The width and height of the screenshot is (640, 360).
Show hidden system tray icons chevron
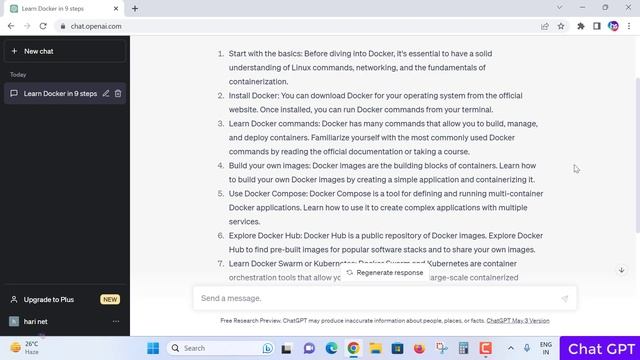click(511, 348)
